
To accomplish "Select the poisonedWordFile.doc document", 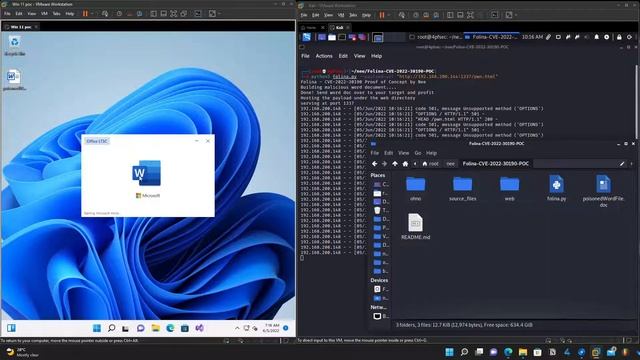I will pyautogui.click(x=603, y=191).
